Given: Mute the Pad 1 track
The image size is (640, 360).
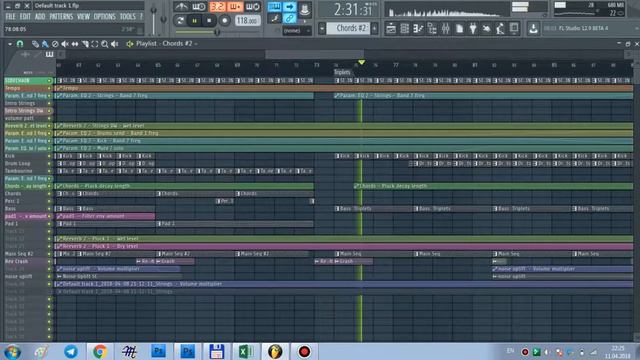Looking at the screenshot, I should pos(50,224).
